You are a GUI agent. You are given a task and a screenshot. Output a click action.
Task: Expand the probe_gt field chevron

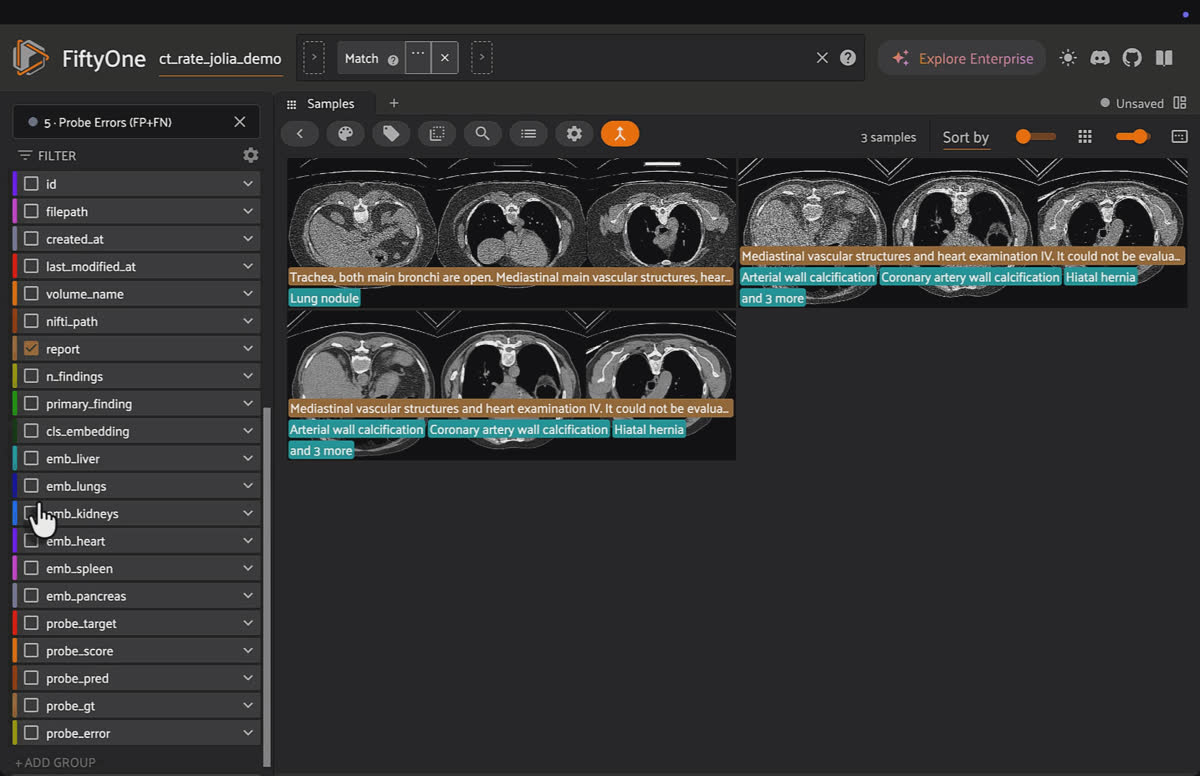pyautogui.click(x=248, y=706)
